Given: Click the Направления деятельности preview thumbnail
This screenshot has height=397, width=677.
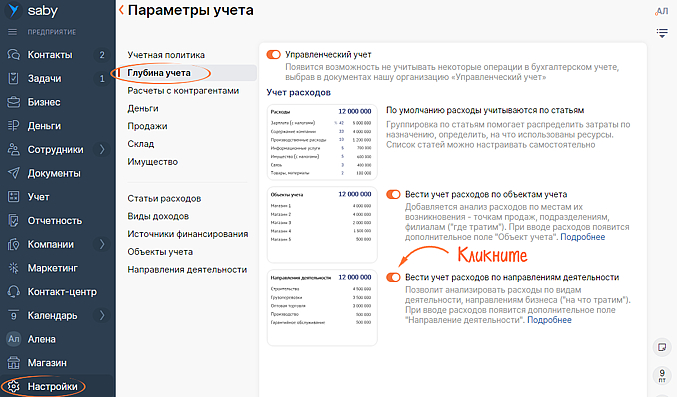Looking at the screenshot, I should (x=322, y=308).
